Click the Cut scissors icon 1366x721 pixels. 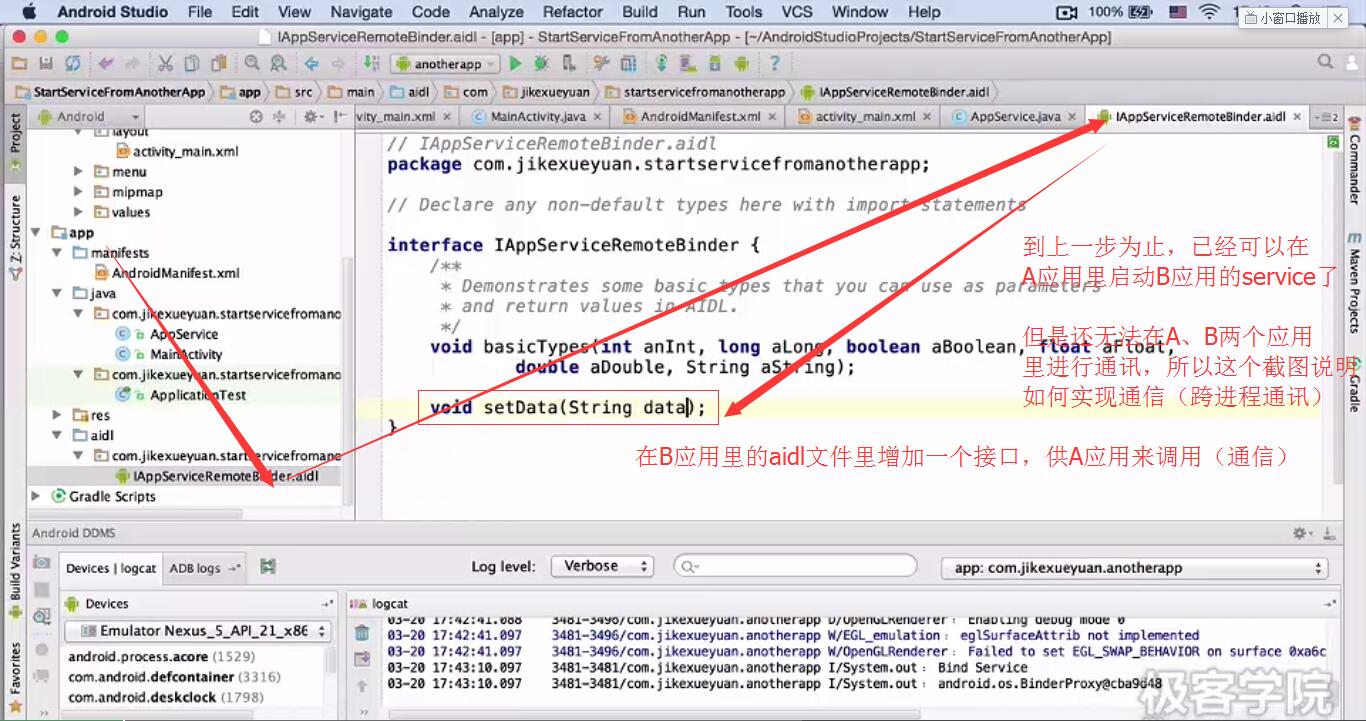click(165, 63)
